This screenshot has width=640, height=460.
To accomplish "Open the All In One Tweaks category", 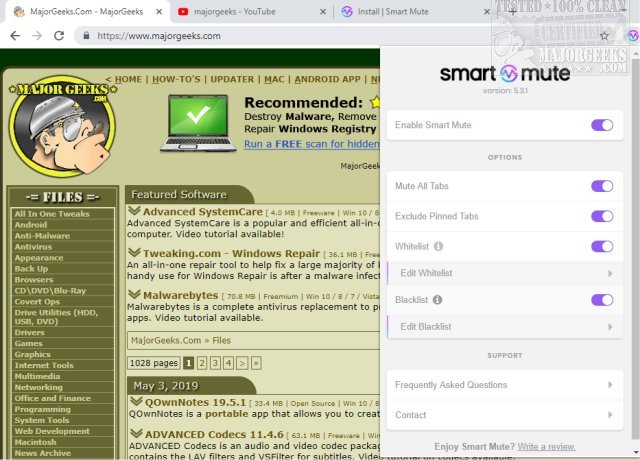I will click(x=52, y=214).
